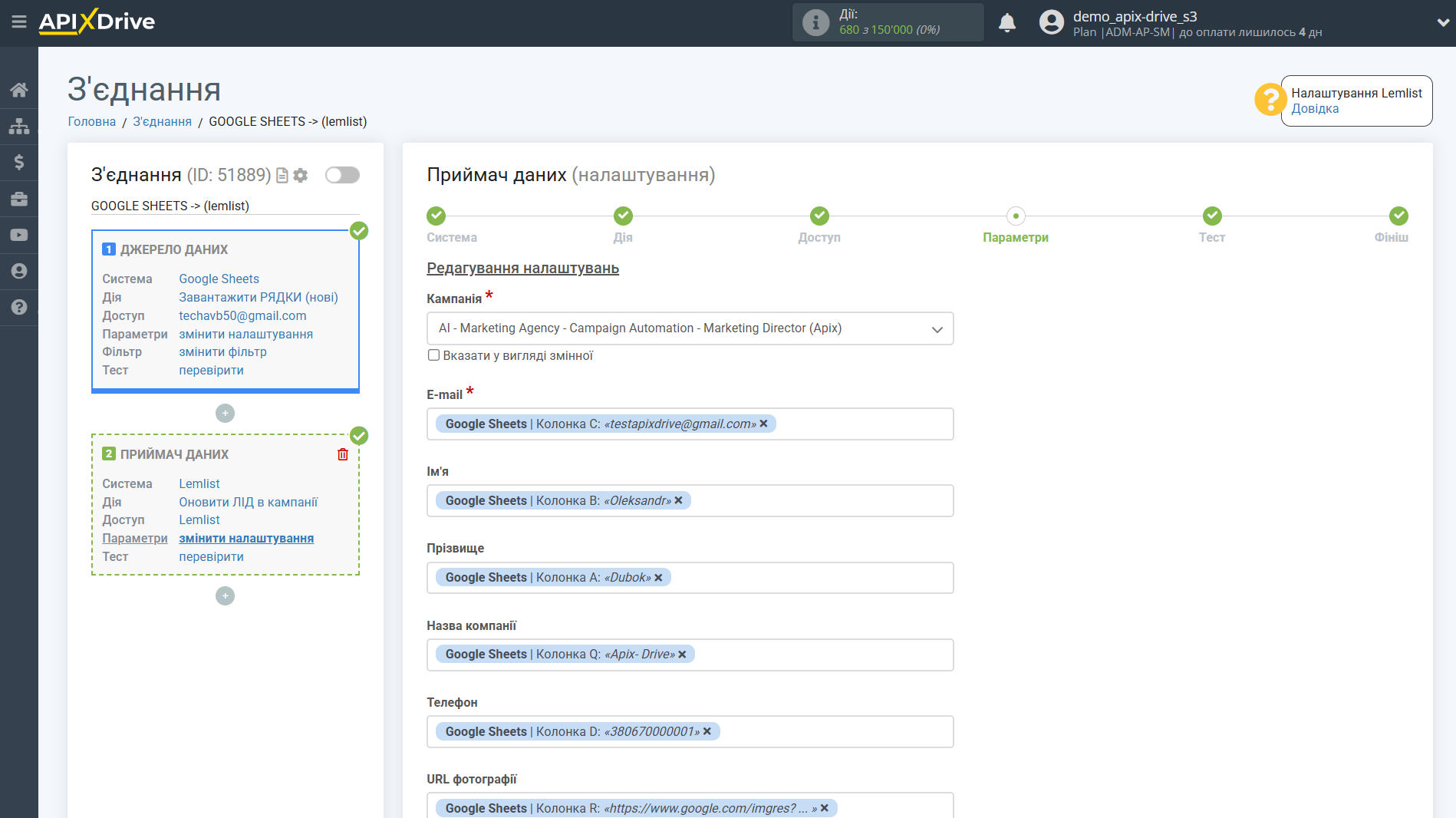
Task: Click into the URL фотографії field
Action: [x=690, y=806]
